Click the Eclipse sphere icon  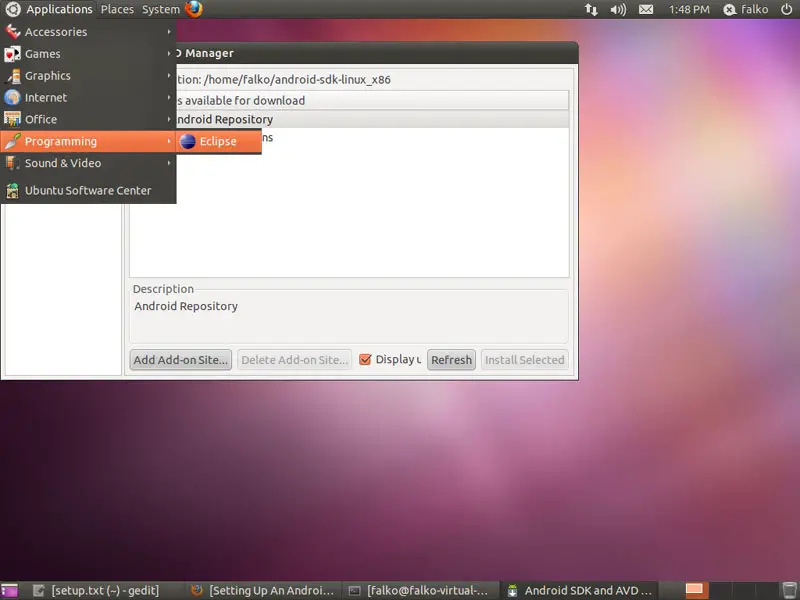(x=188, y=141)
